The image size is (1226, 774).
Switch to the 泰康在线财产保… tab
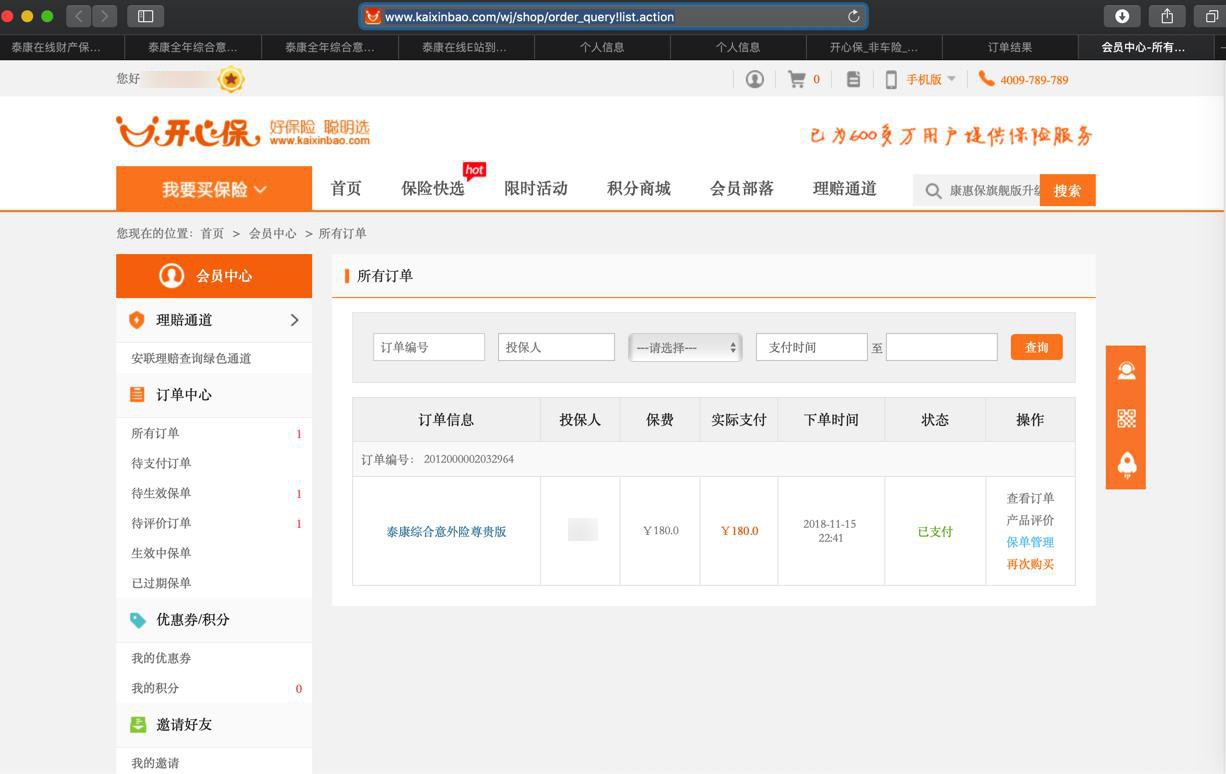click(57, 47)
